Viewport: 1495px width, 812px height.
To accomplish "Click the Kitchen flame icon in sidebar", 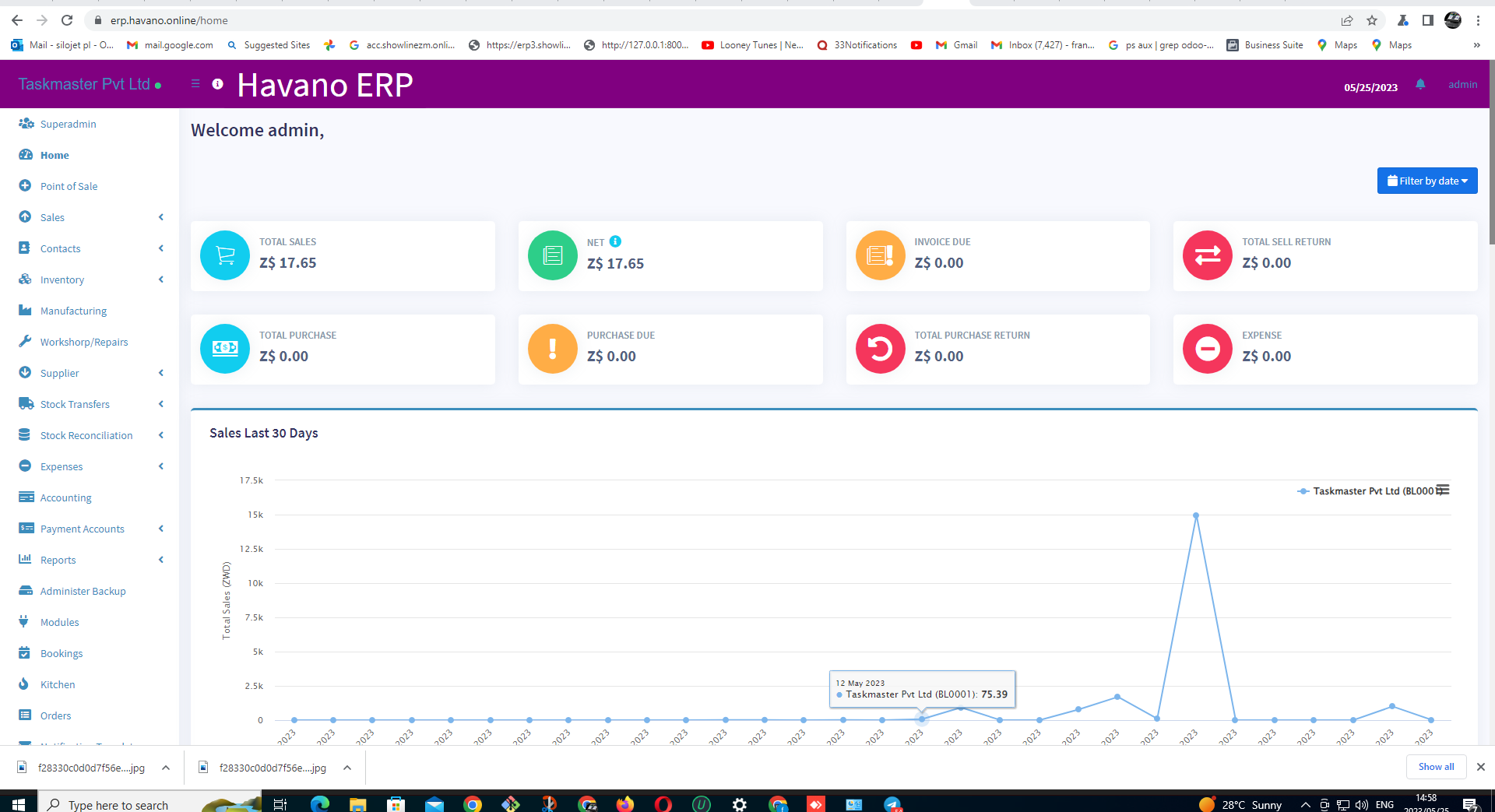I will point(24,684).
